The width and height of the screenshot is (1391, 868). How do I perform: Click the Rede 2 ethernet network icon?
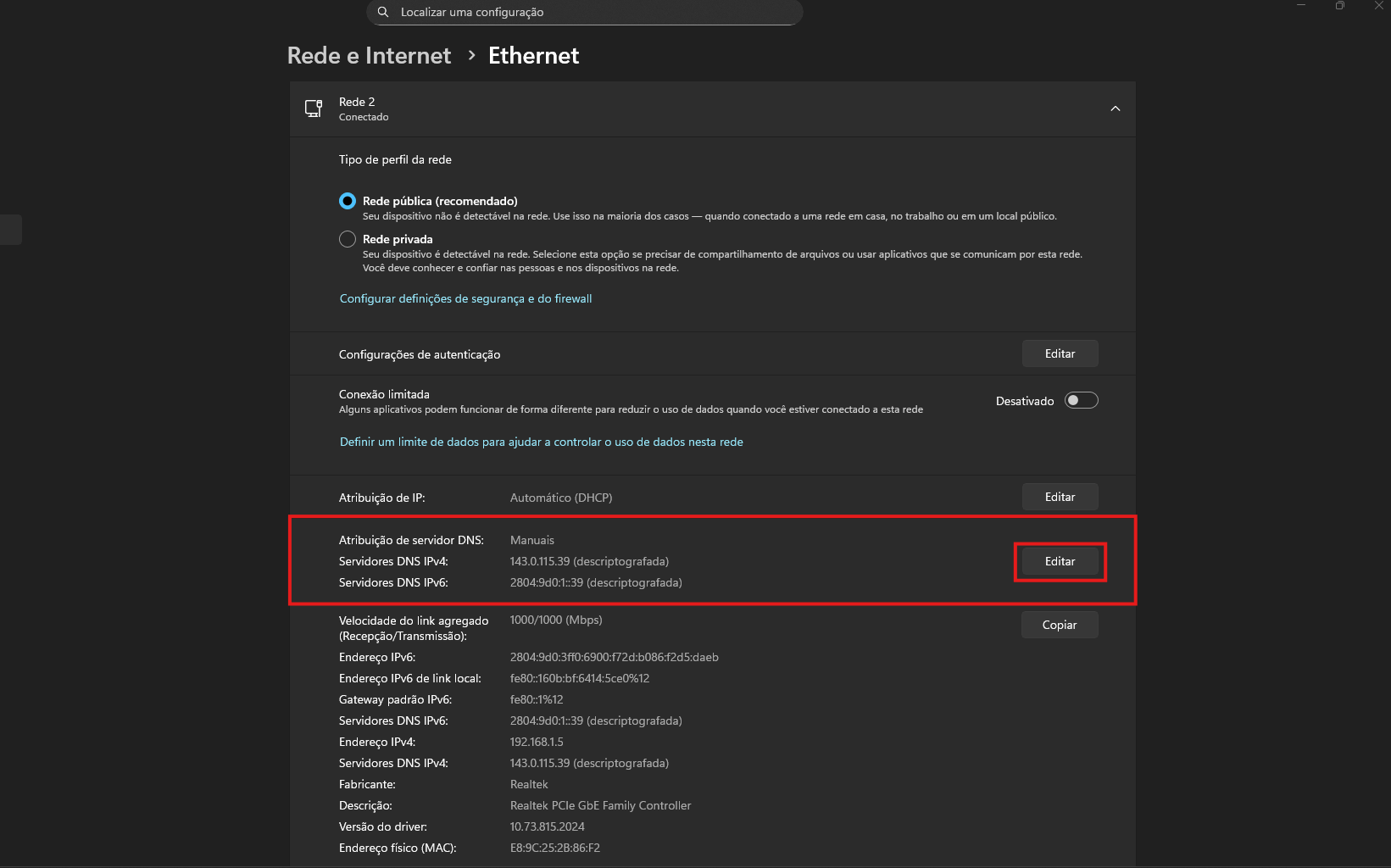click(314, 108)
